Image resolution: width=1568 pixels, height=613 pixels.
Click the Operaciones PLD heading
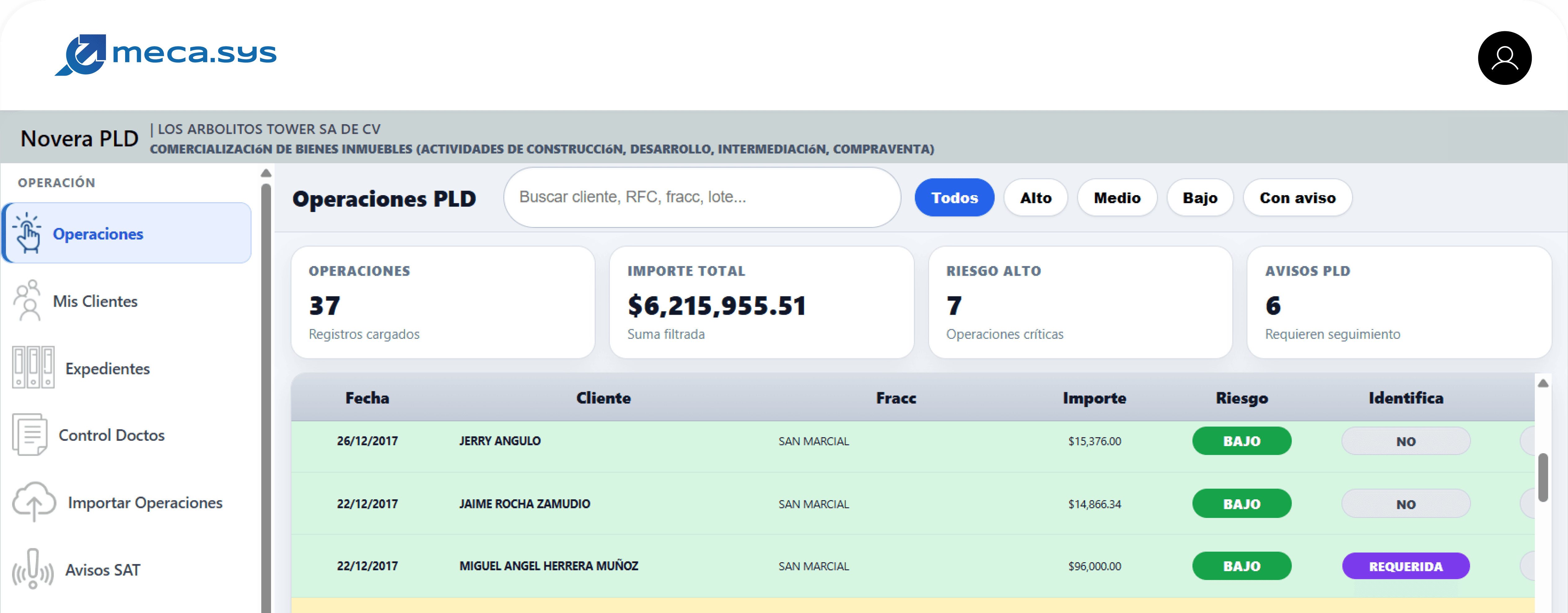384,199
